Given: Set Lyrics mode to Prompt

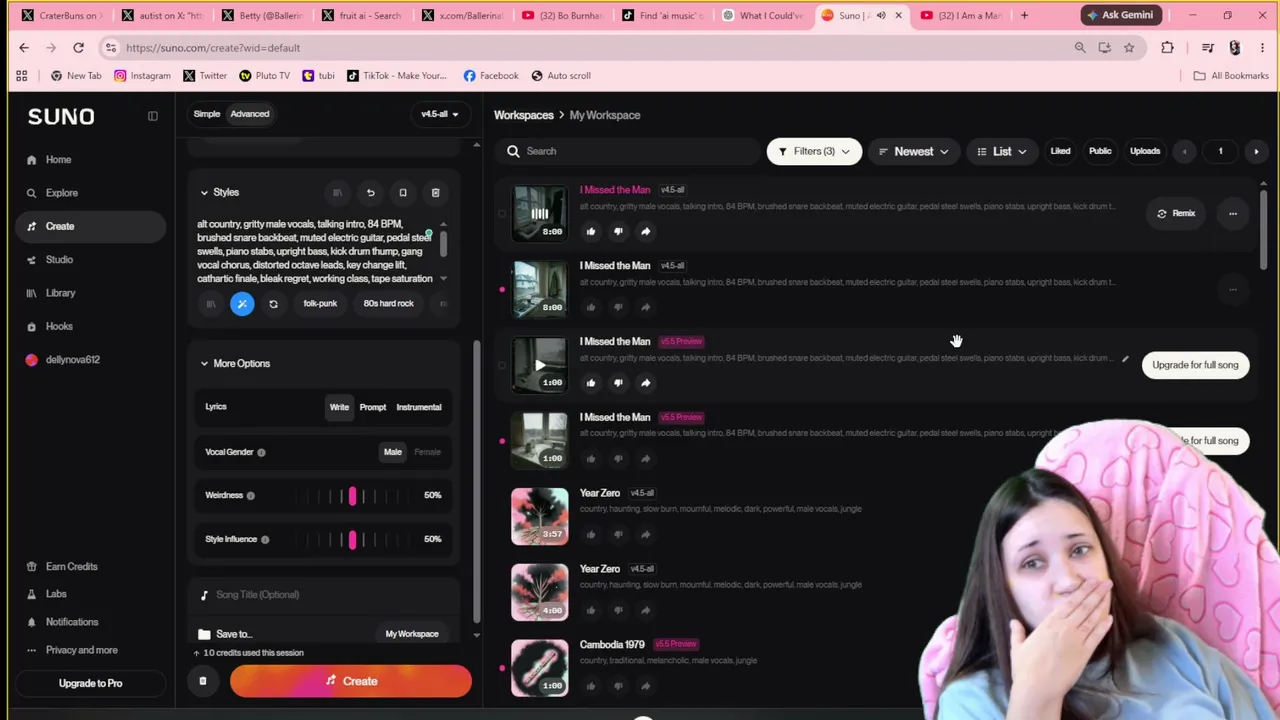Looking at the screenshot, I should [373, 407].
